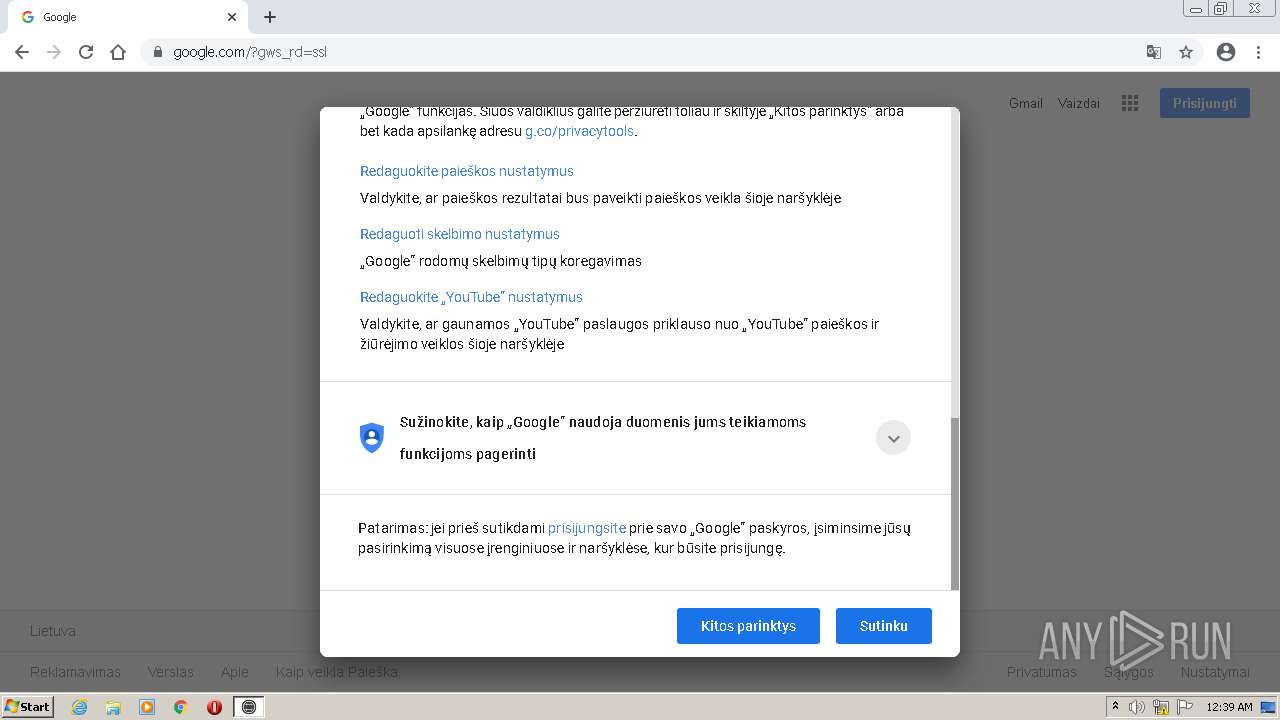1280x720 pixels.
Task: Open the Privatumas footer link
Action: click(1042, 672)
